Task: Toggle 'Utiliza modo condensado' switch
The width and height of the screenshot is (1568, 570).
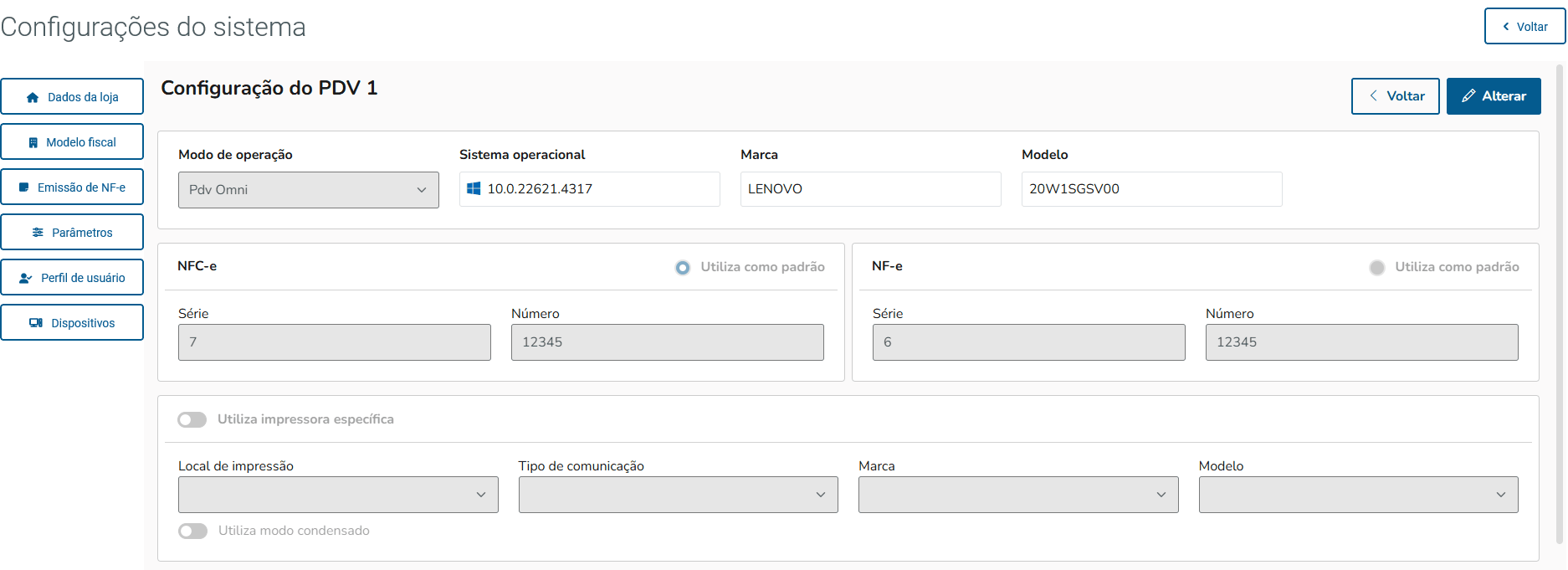Action: click(192, 531)
